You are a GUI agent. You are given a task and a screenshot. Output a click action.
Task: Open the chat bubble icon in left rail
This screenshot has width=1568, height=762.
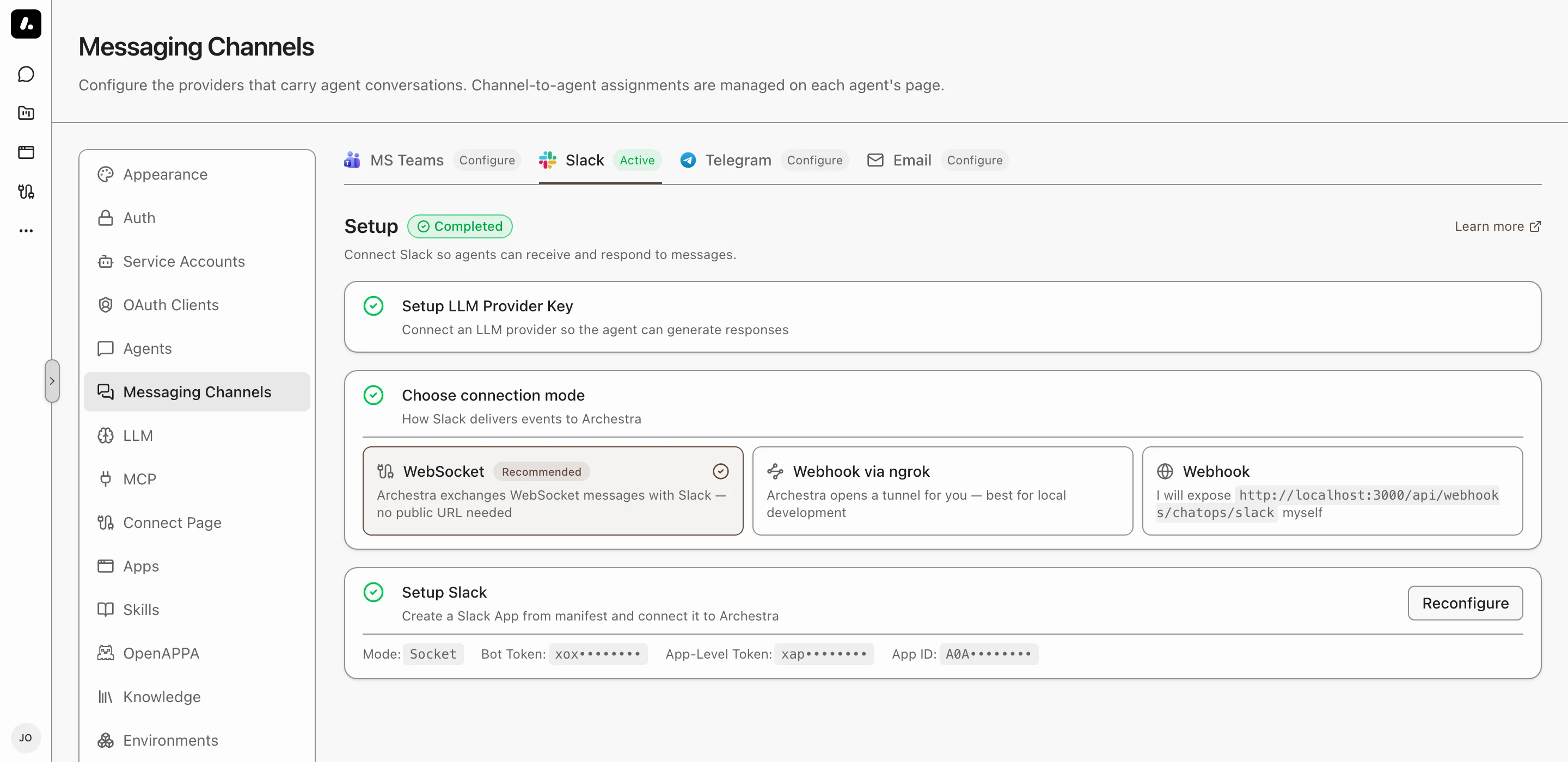click(26, 74)
